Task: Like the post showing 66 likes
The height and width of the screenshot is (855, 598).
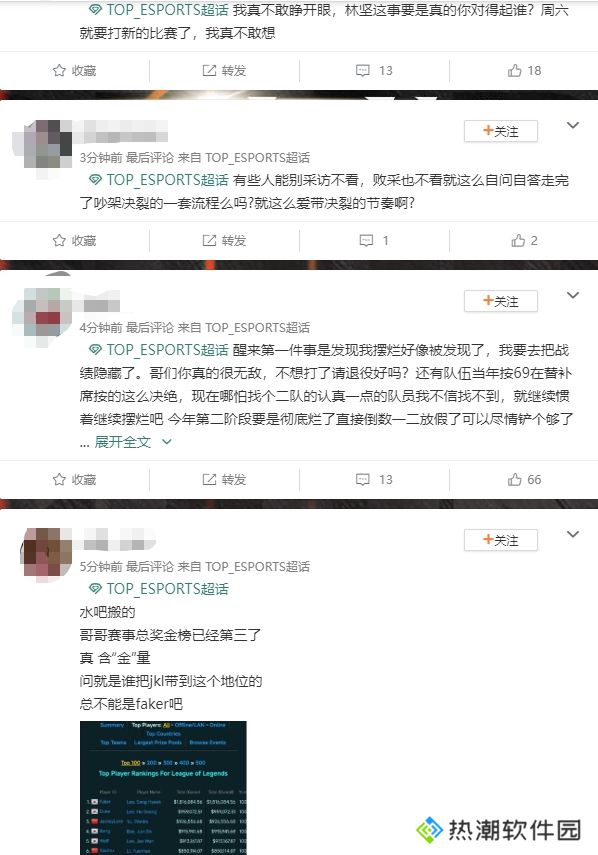Action: coord(524,480)
